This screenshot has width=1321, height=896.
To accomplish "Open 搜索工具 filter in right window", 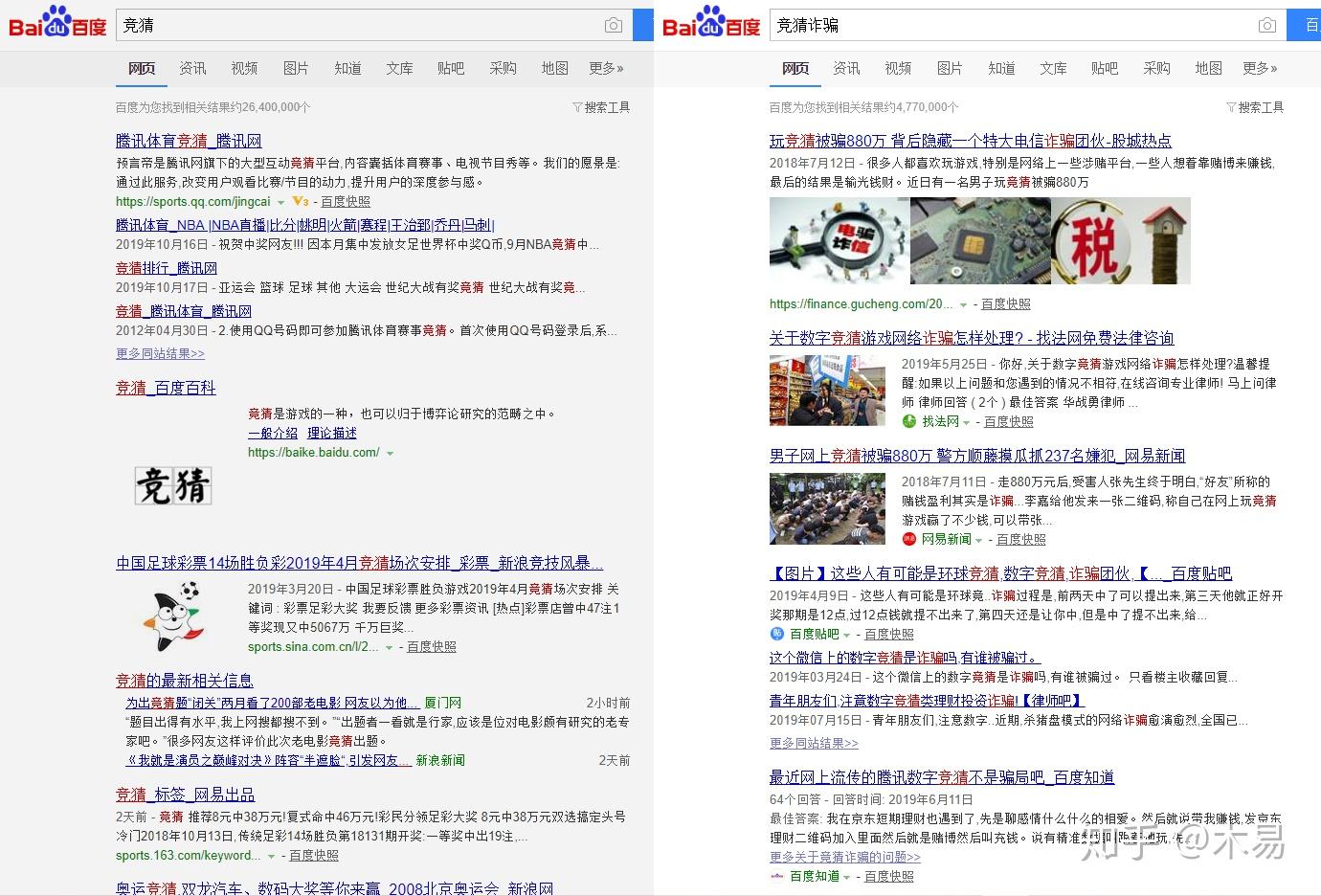I will pyautogui.click(x=1255, y=107).
